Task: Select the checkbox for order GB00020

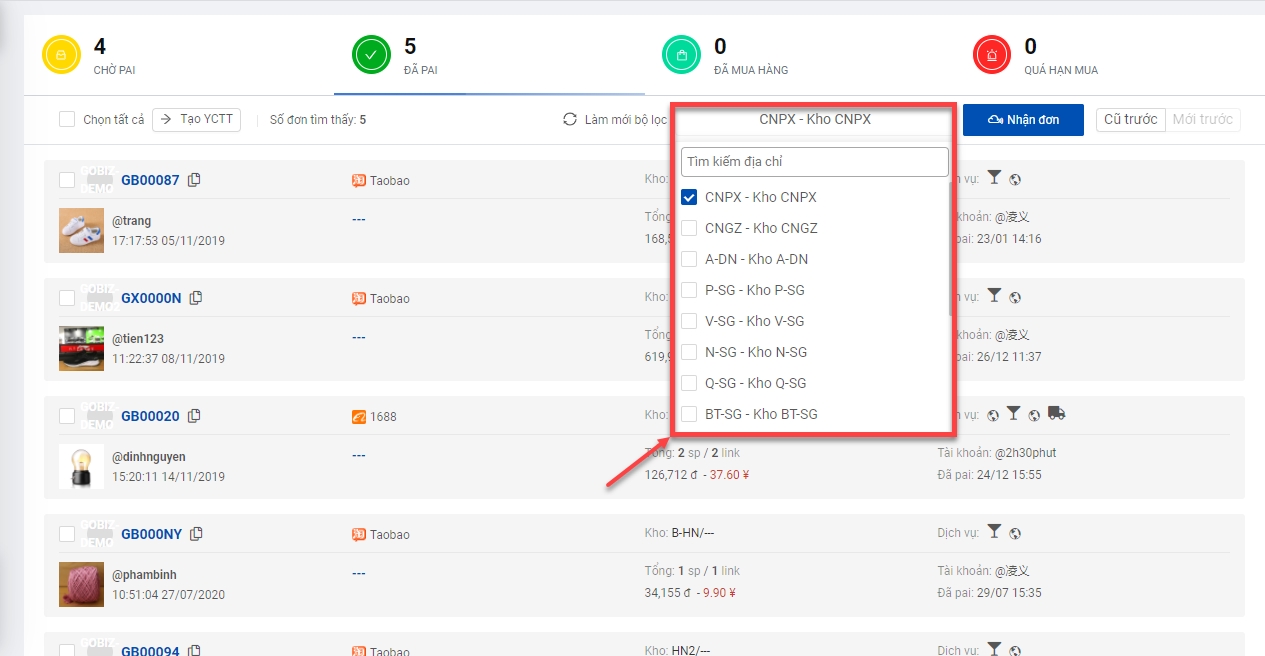Action: 67,416
